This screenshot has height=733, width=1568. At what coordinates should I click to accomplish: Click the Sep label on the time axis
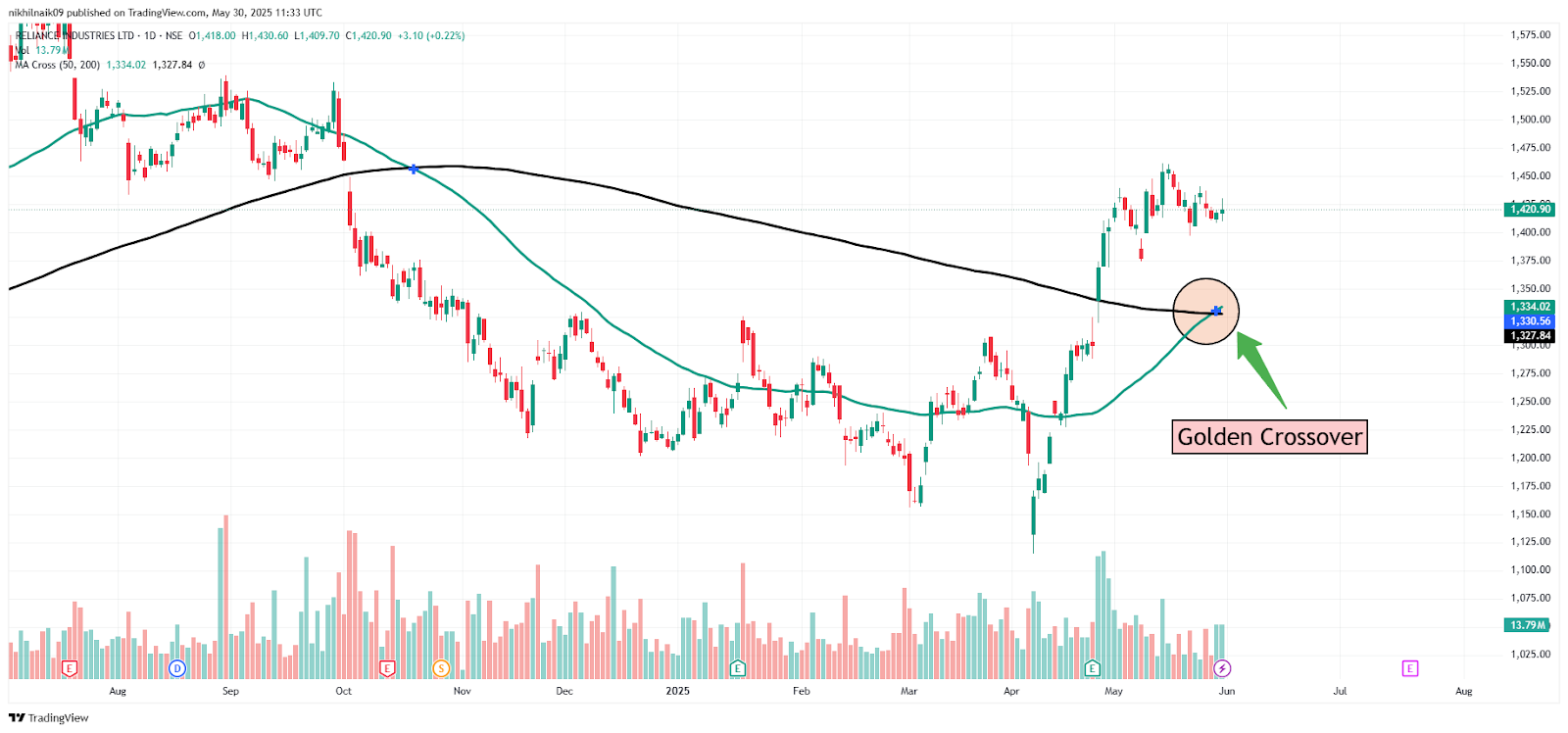[230, 691]
